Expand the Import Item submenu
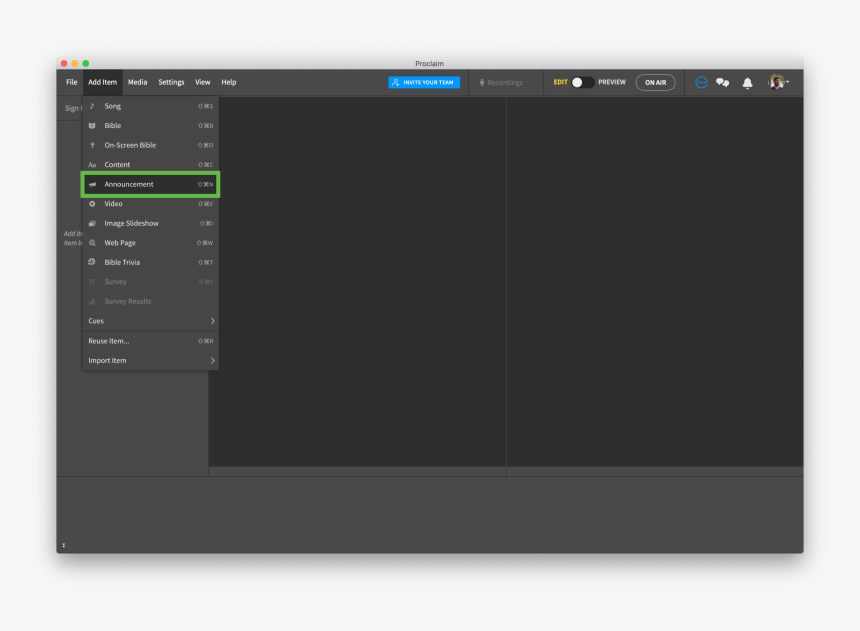Screen dimensions: 860x631 150,360
